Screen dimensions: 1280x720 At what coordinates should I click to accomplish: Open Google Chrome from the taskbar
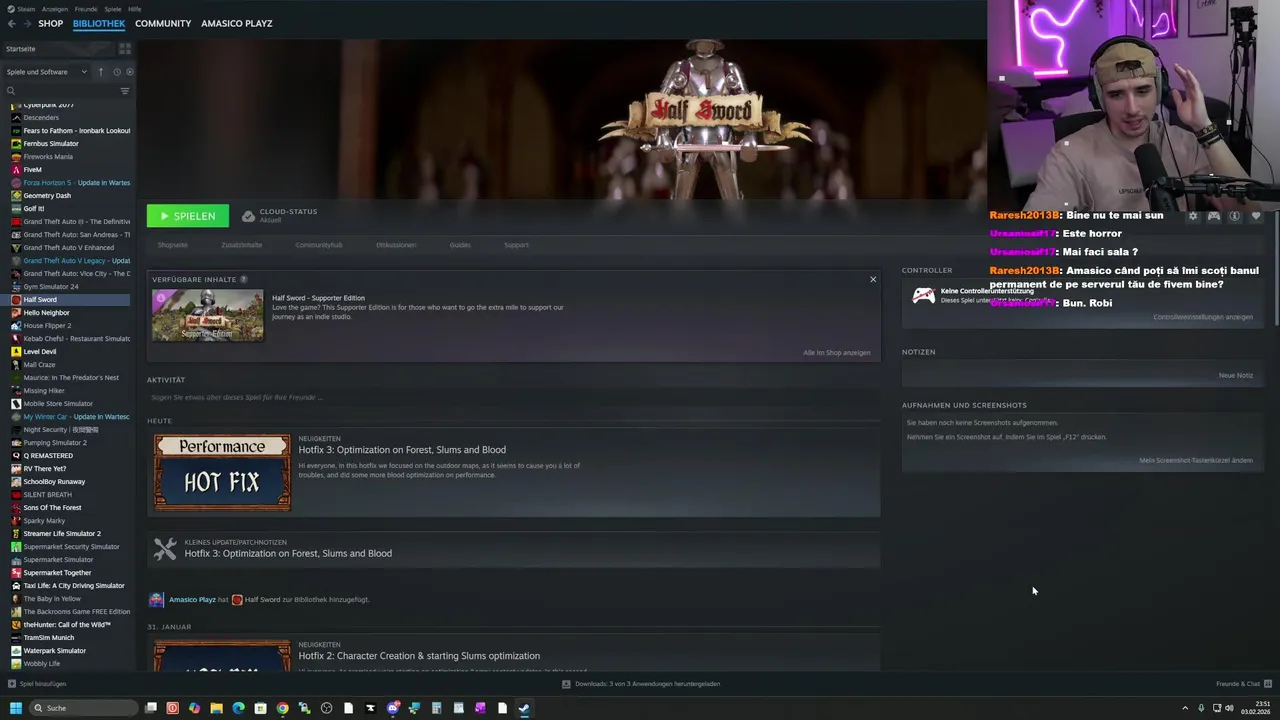tap(282, 708)
